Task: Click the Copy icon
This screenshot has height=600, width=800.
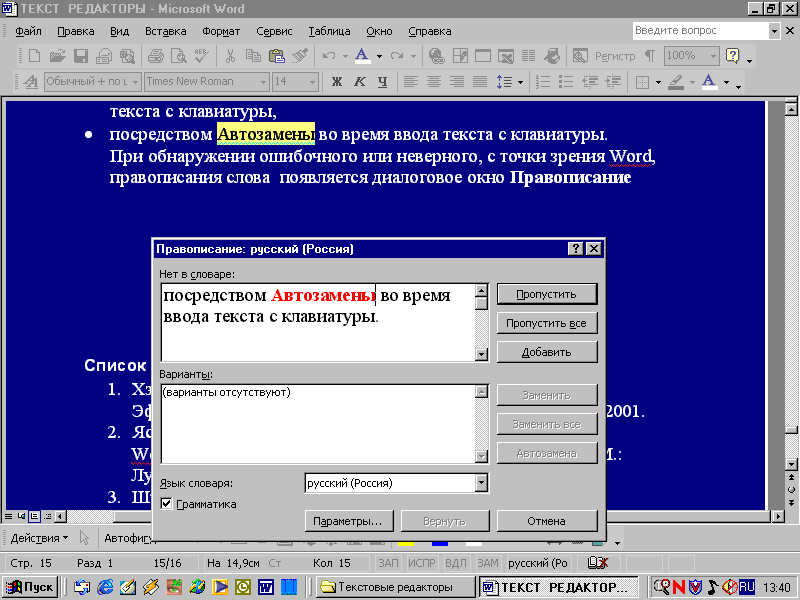Action: click(x=253, y=56)
